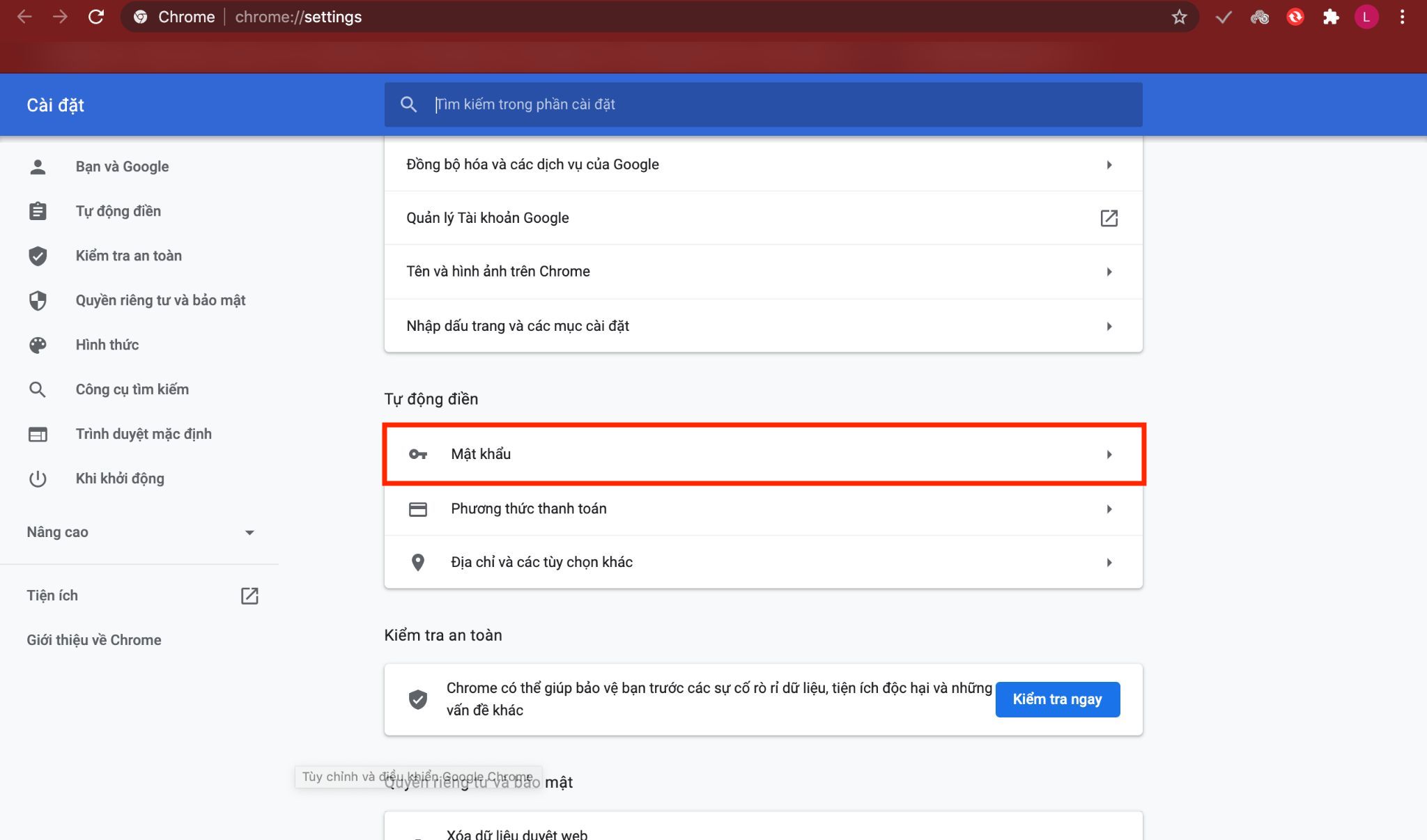The image size is (1427, 840).
Task: Click the credit card payment icon
Action: pyautogui.click(x=417, y=509)
